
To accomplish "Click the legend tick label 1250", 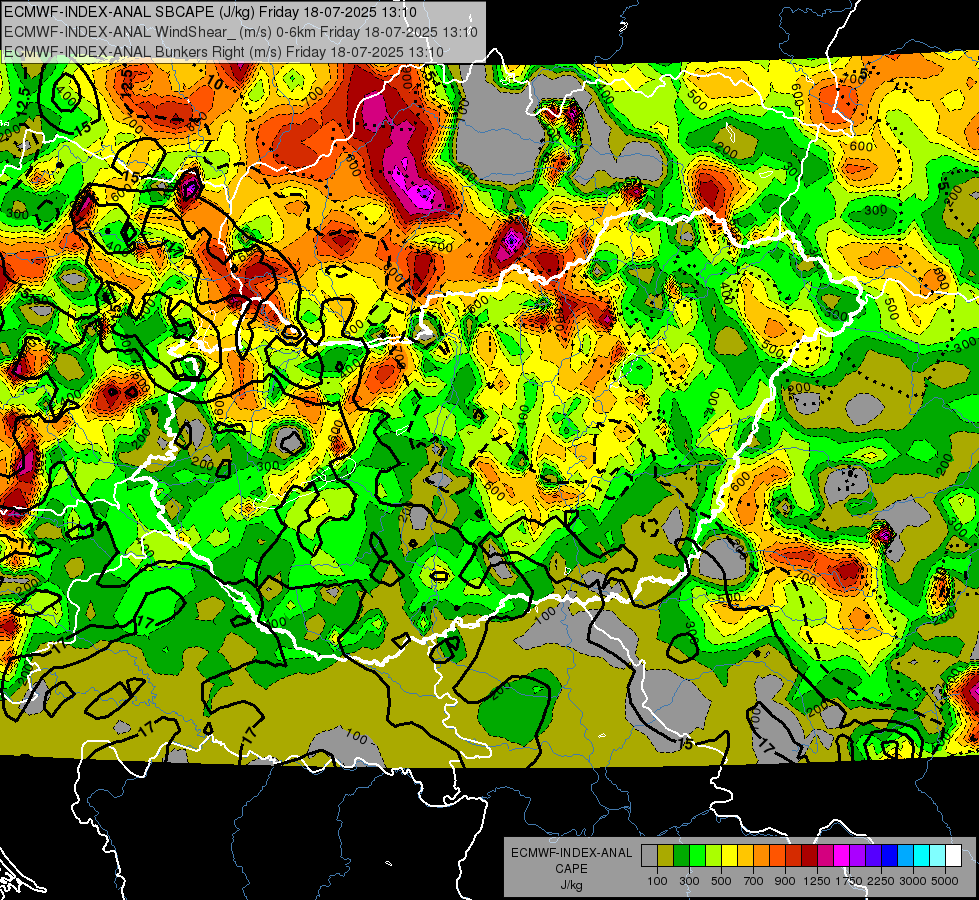I will (x=817, y=881).
